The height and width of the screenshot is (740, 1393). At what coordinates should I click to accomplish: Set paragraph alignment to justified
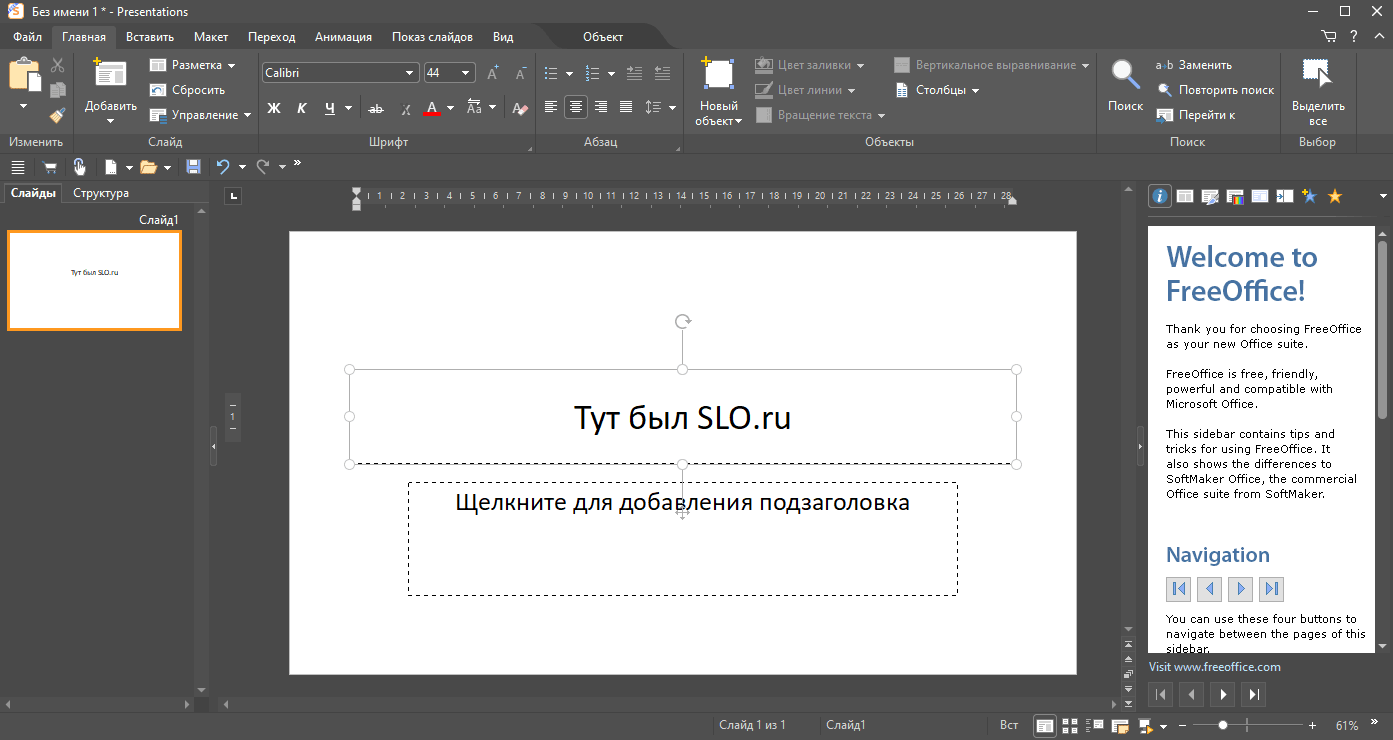(626, 106)
